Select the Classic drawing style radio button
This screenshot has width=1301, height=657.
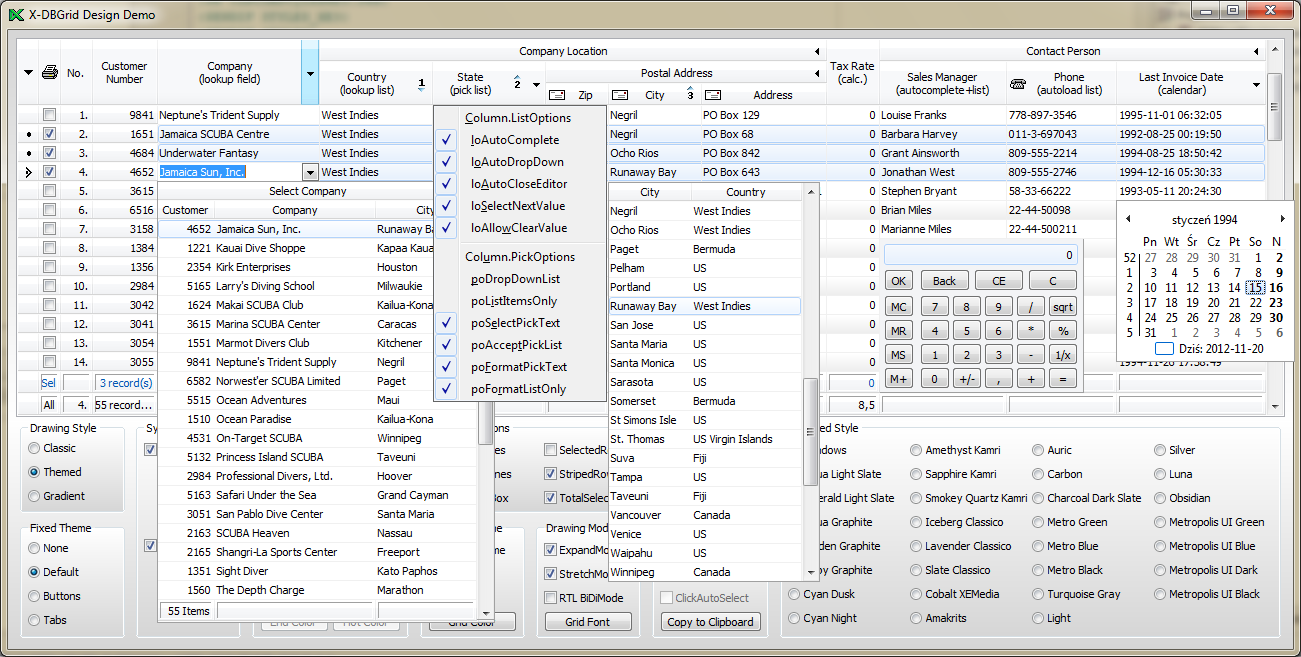click(35, 448)
